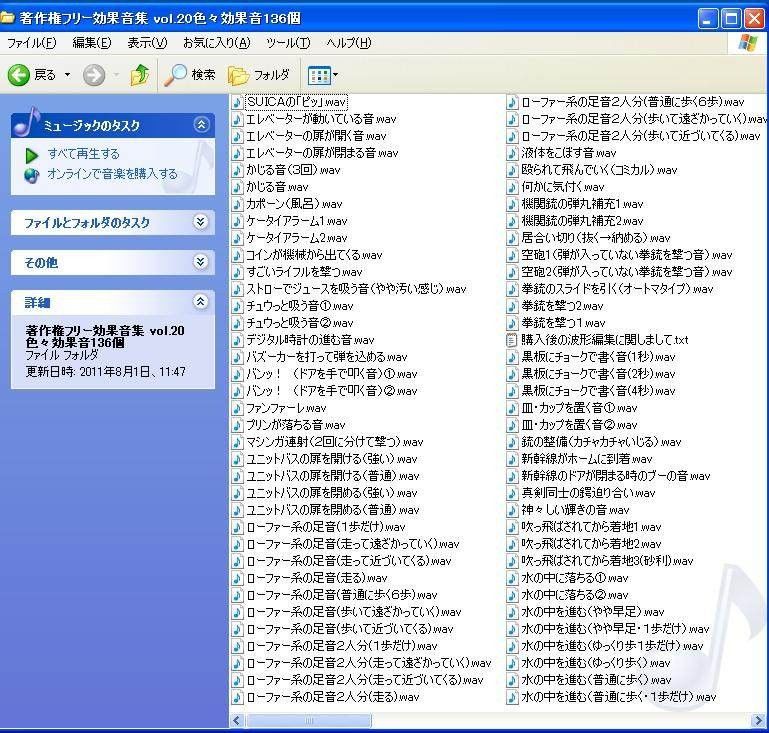Open the Views dropdown arrow

pyautogui.click(x=335, y=76)
